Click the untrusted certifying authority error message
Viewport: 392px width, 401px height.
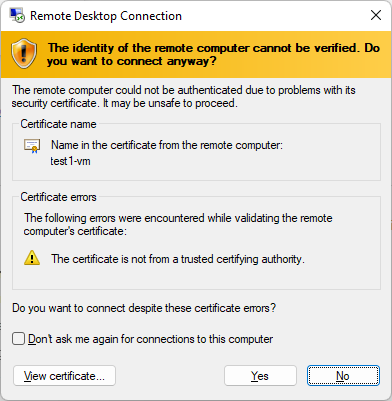click(x=178, y=259)
